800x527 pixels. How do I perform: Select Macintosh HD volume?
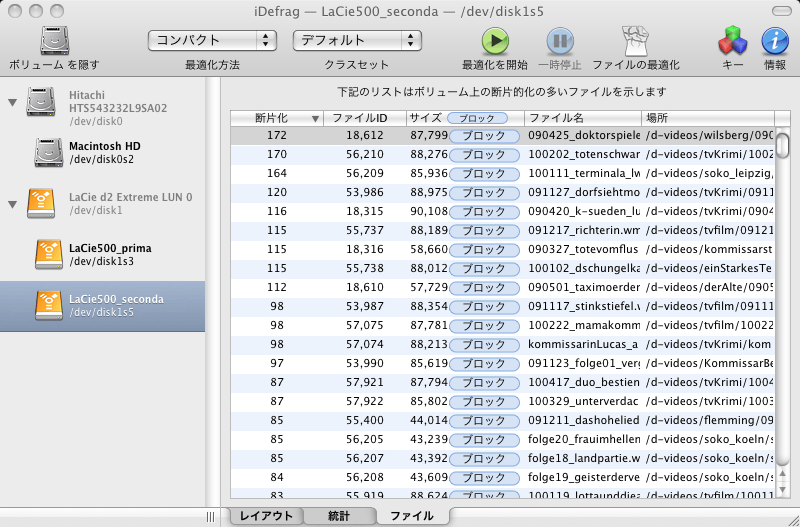tap(105, 153)
